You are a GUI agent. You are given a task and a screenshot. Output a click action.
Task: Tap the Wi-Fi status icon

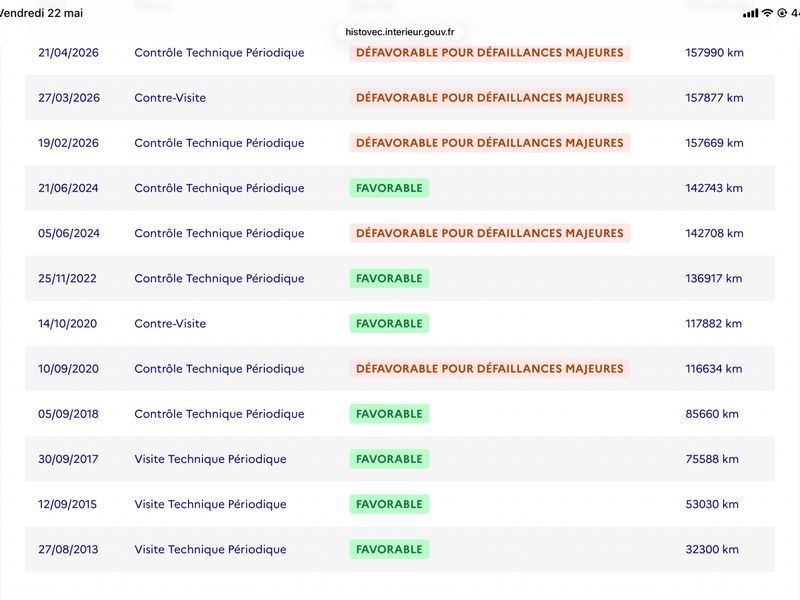tap(767, 13)
